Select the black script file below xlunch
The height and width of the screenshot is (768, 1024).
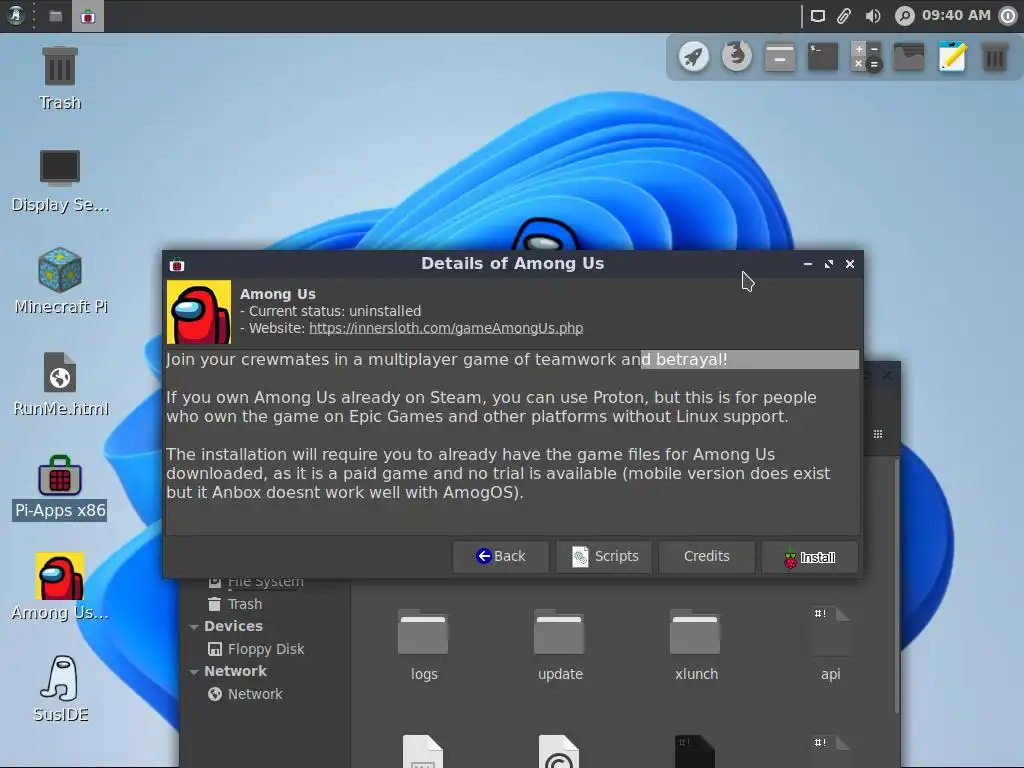tap(695, 751)
